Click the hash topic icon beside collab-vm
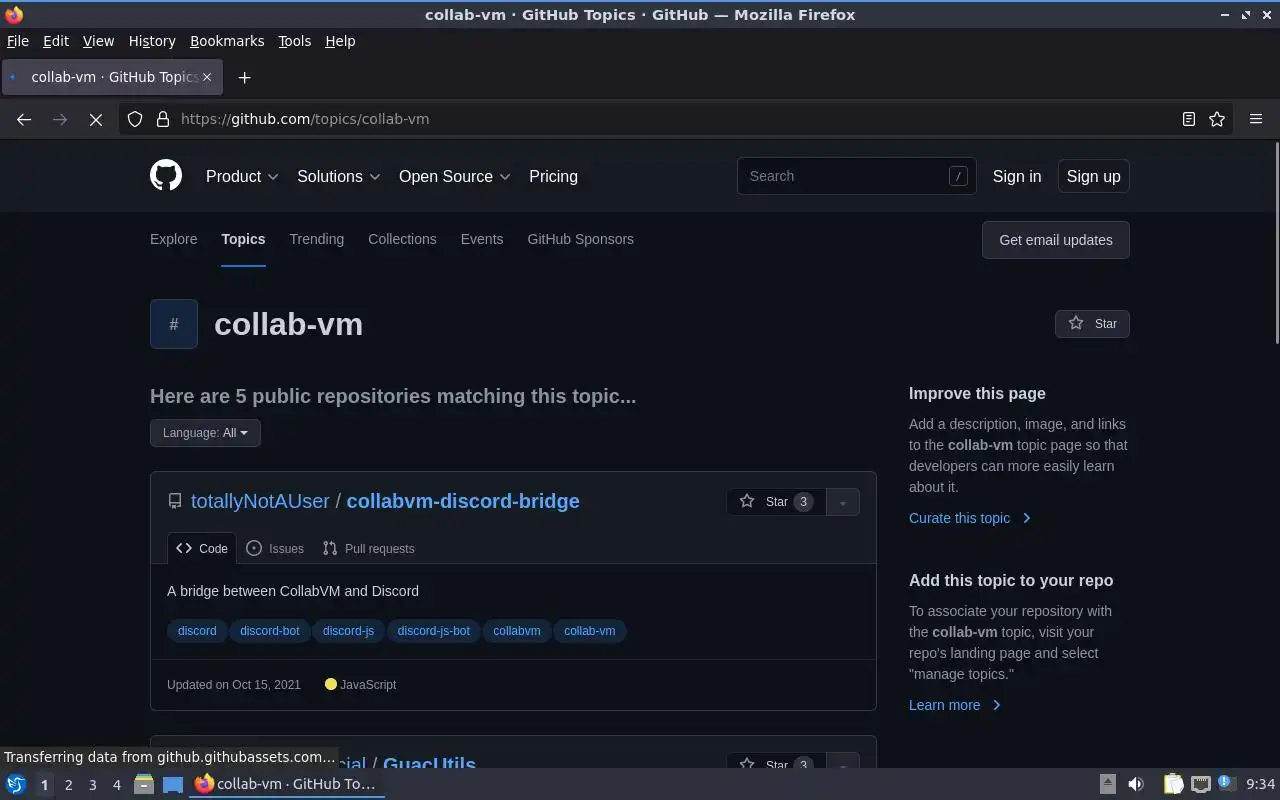 point(174,324)
